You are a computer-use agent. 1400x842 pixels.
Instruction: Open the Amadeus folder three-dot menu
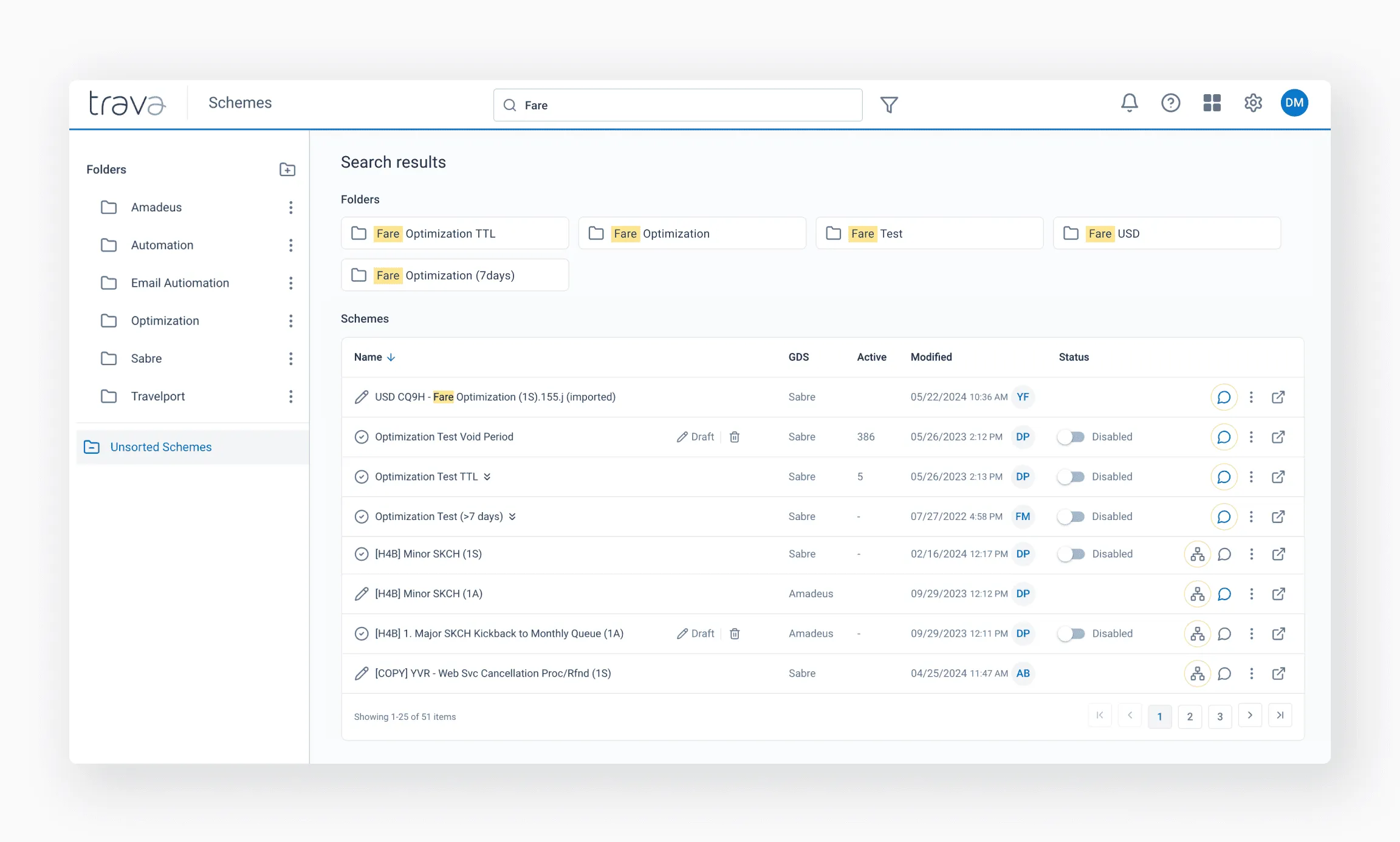pyautogui.click(x=290, y=208)
